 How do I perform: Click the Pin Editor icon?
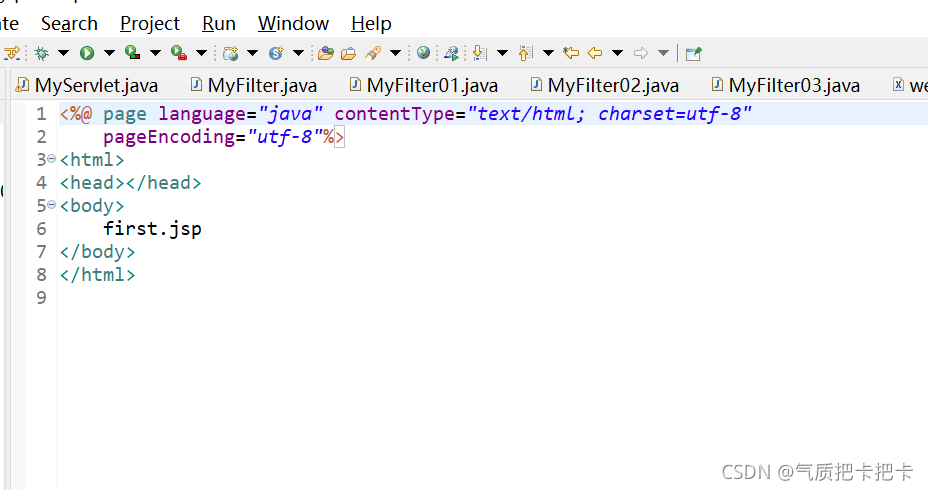(694, 54)
